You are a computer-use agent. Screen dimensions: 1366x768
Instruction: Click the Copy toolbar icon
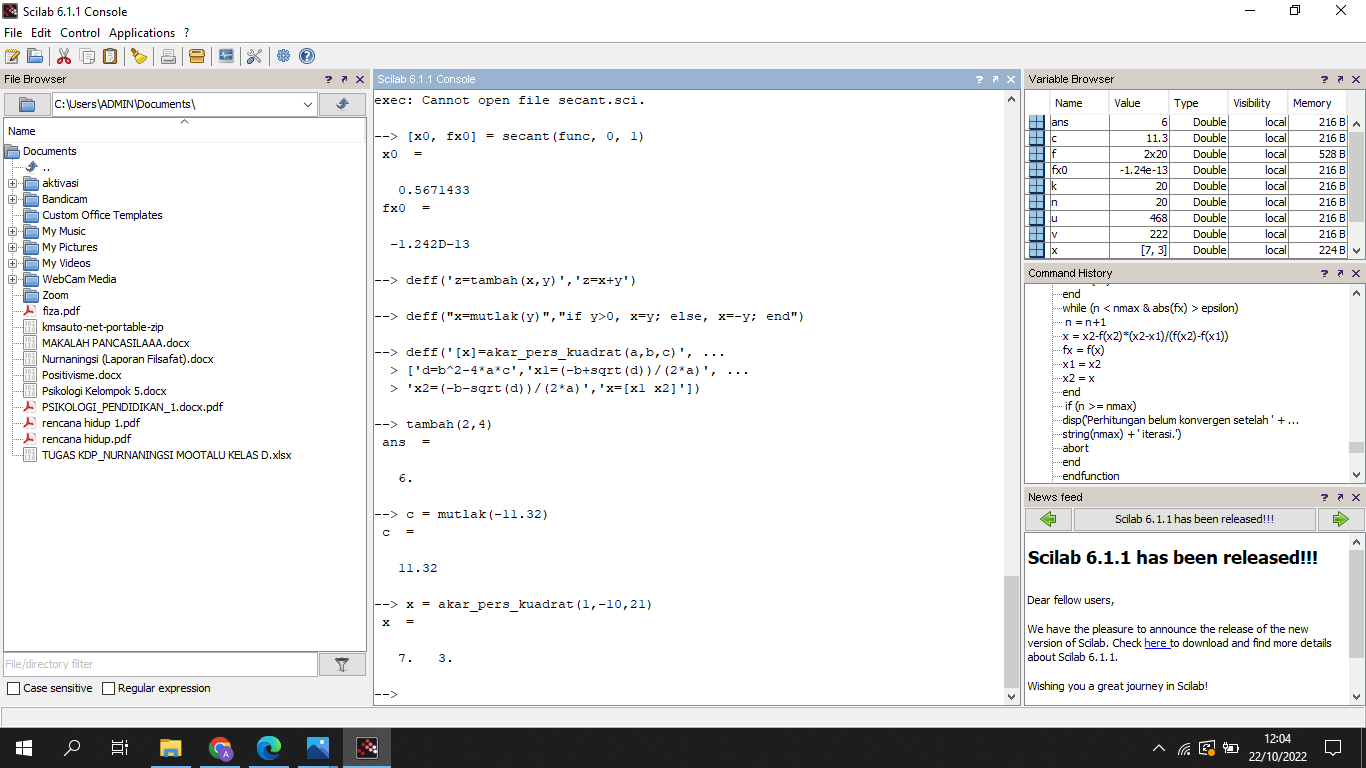pos(87,56)
